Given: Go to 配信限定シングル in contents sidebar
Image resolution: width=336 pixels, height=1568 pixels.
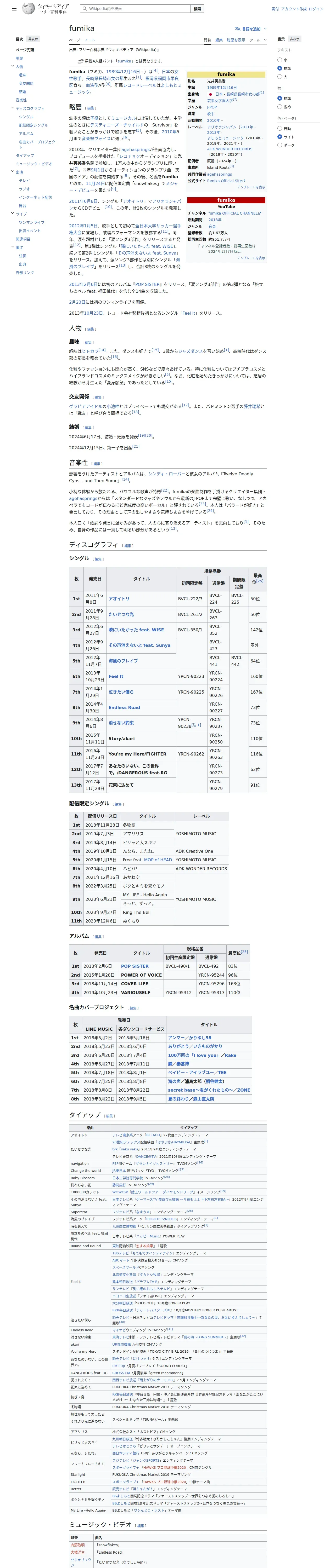Looking at the screenshot, I should click(33, 125).
